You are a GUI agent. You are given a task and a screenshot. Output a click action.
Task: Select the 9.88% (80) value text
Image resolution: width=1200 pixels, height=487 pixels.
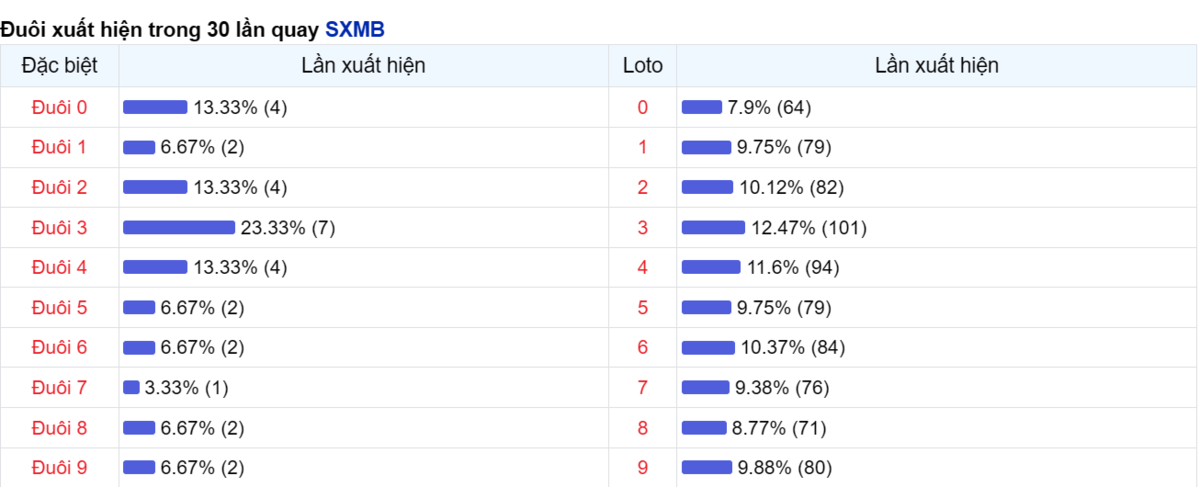784,467
